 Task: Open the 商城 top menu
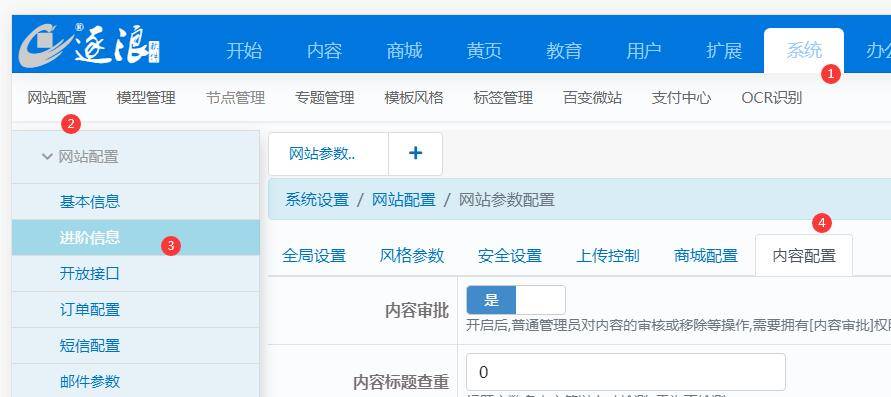point(404,51)
